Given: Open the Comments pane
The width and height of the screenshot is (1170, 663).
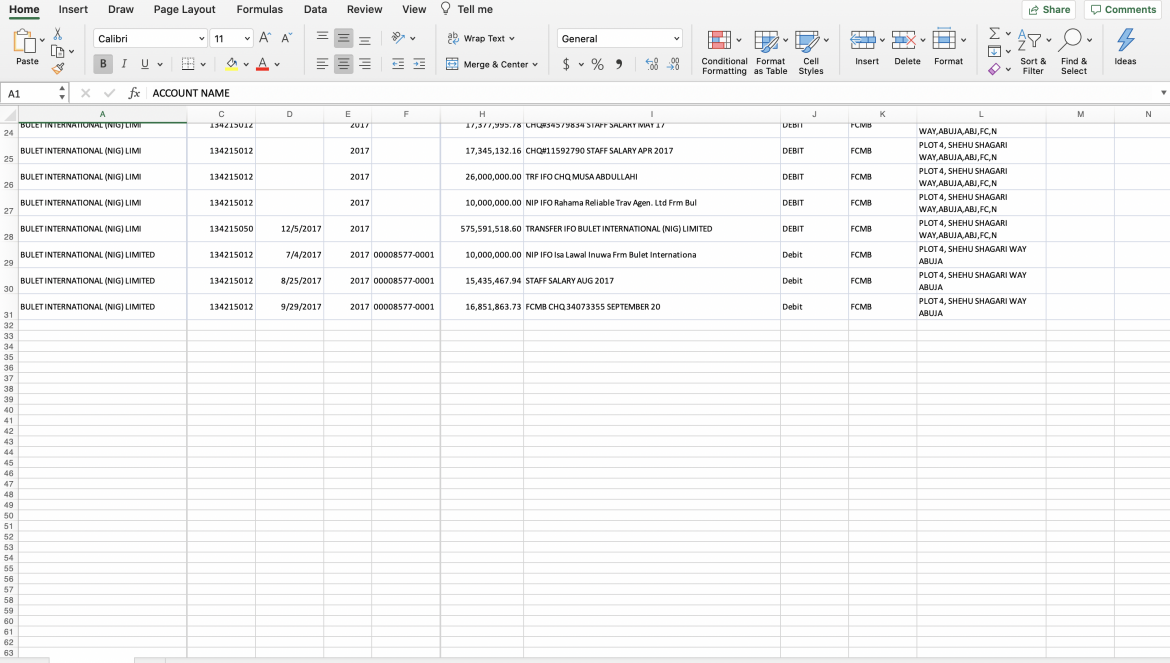Looking at the screenshot, I should (1123, 10).
